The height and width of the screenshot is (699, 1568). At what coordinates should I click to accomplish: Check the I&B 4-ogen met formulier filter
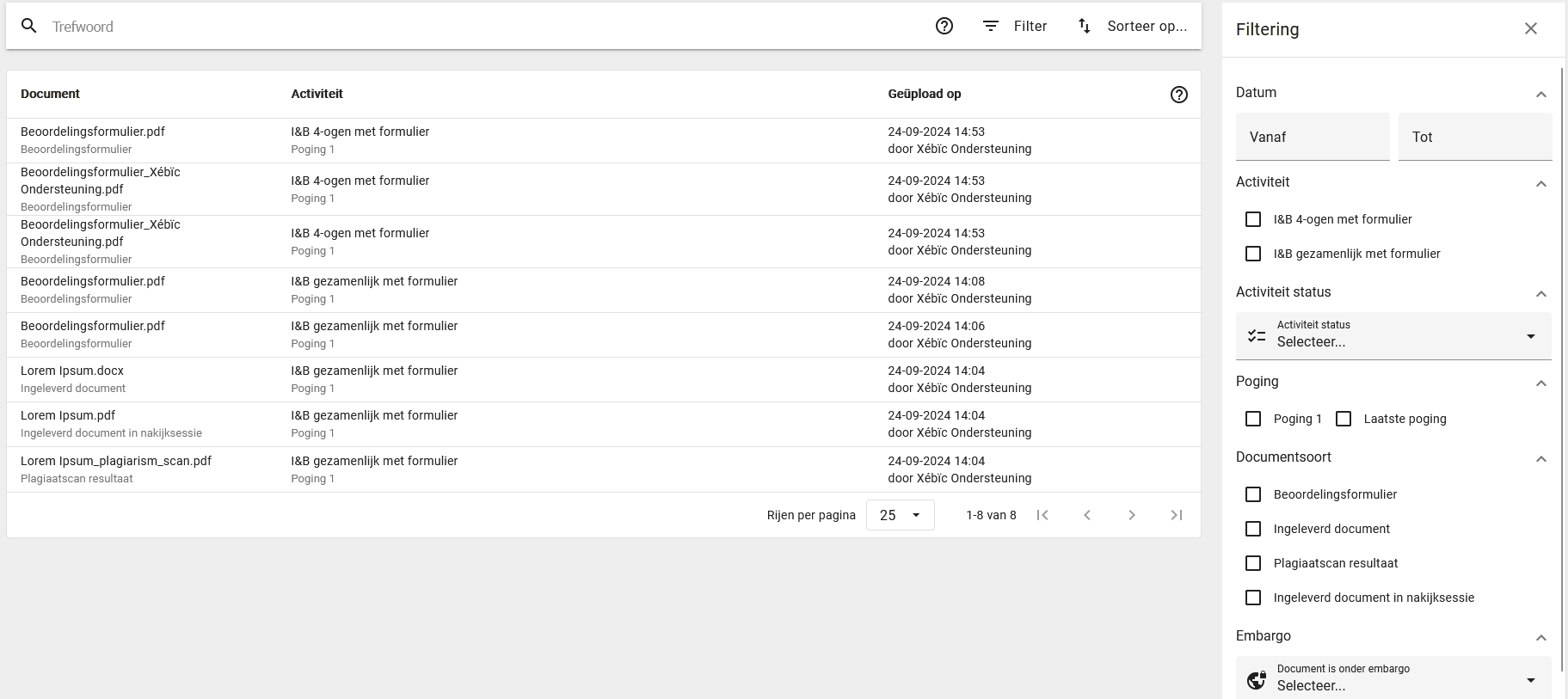[x=1253, y=219]
